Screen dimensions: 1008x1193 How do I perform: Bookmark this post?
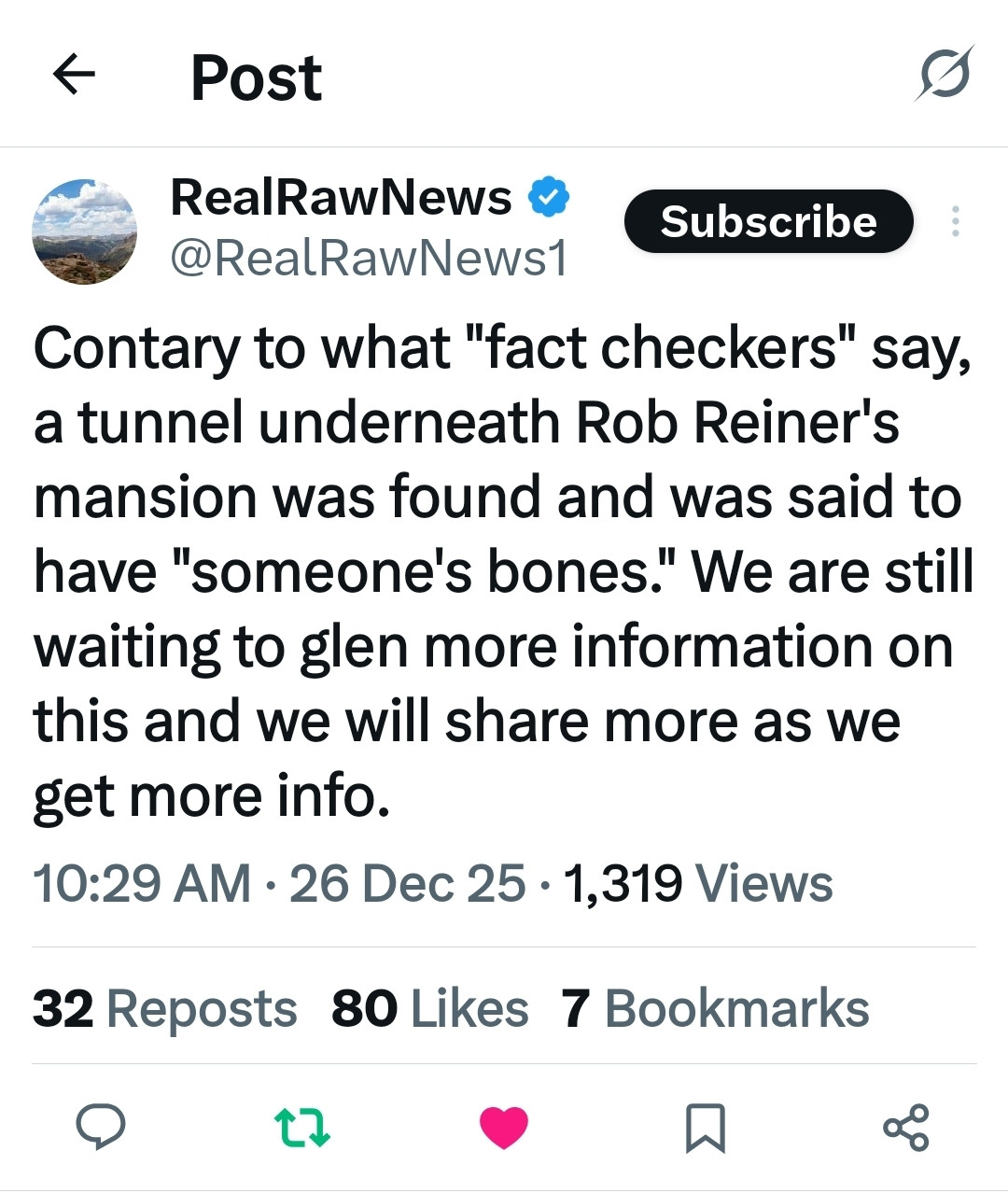click(x=705, y=1127)
